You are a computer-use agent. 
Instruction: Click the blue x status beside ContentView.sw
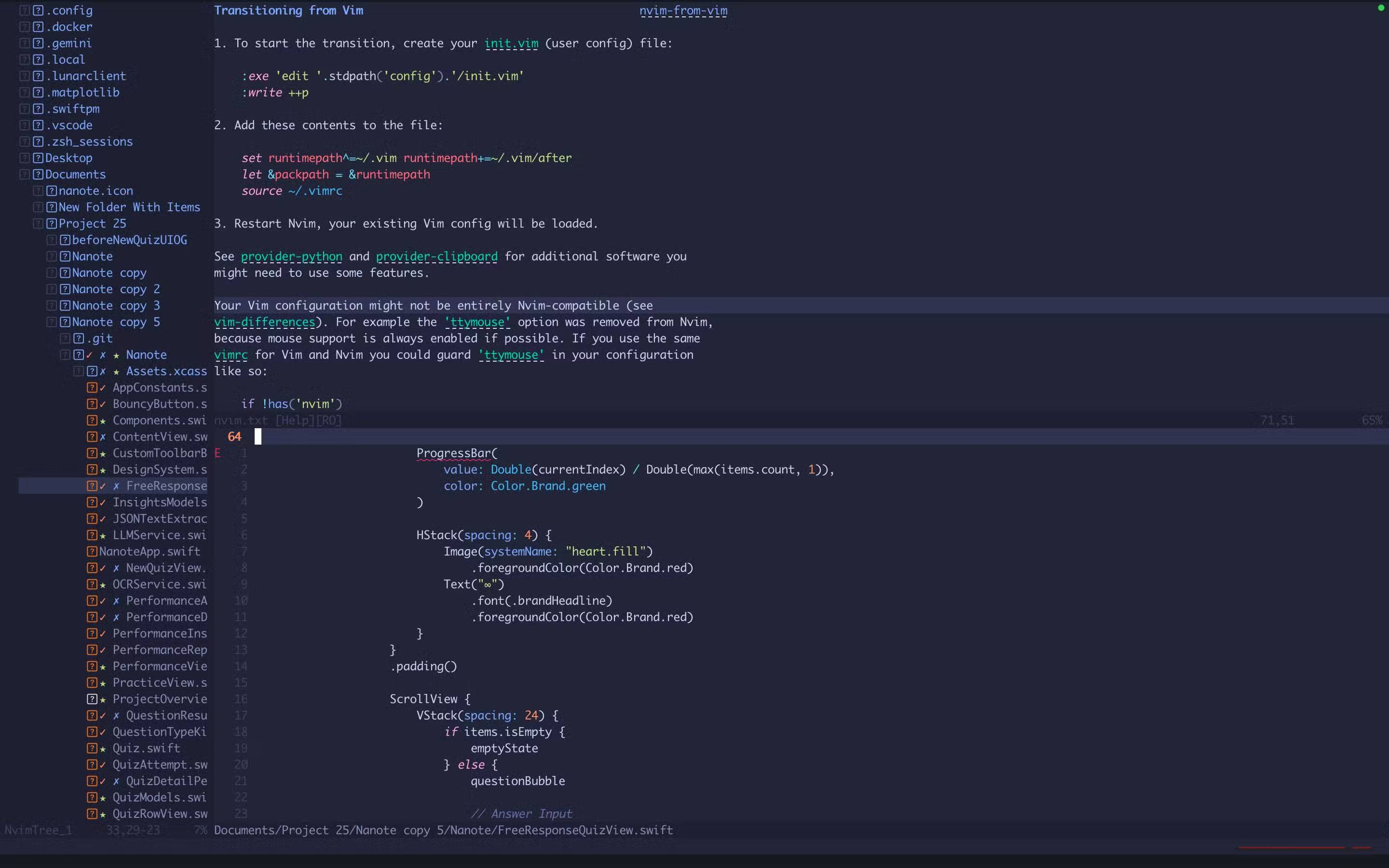coord(103,437)
